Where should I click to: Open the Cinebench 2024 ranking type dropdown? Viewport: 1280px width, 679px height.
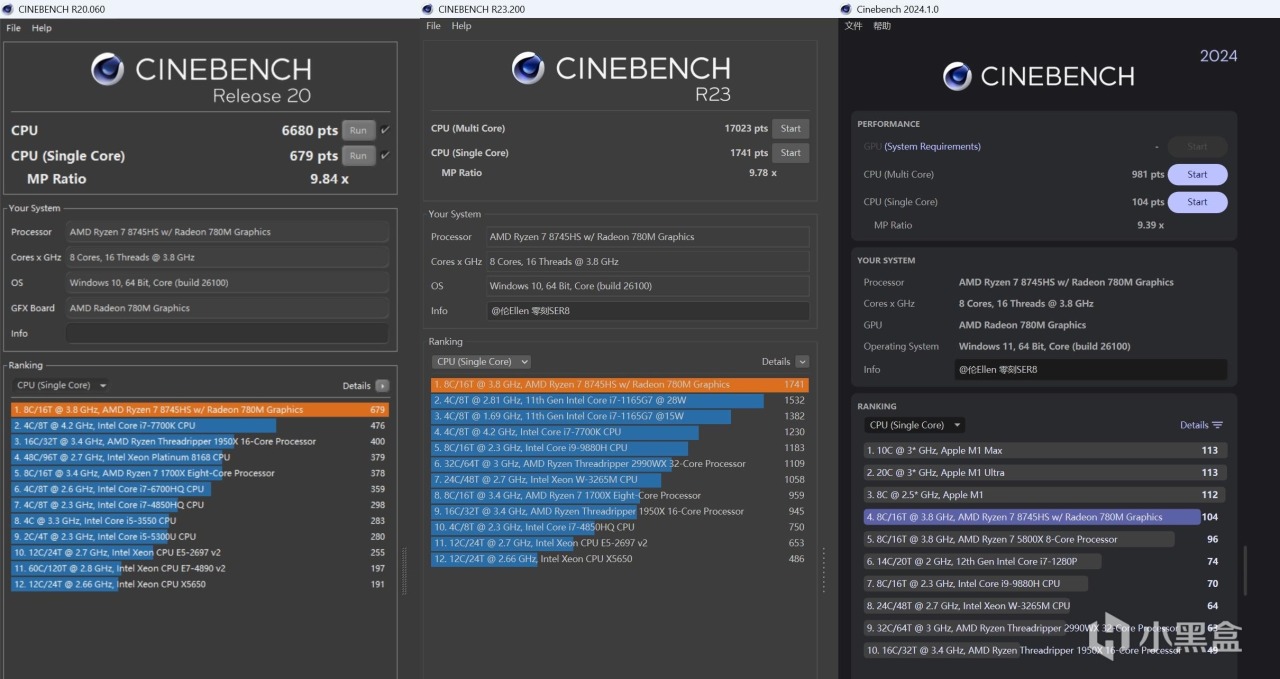[914, 425]
